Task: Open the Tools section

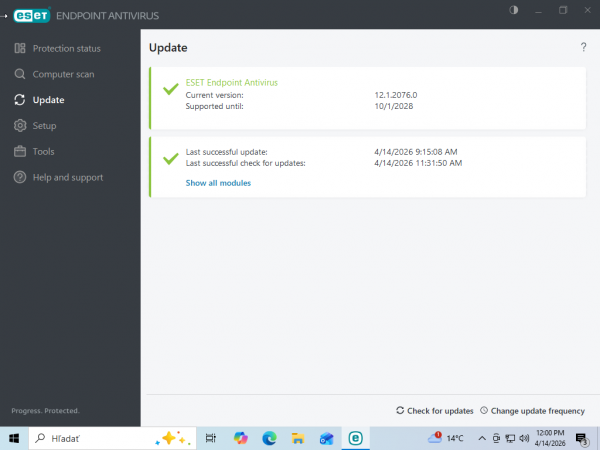Action: pos(43,152)
